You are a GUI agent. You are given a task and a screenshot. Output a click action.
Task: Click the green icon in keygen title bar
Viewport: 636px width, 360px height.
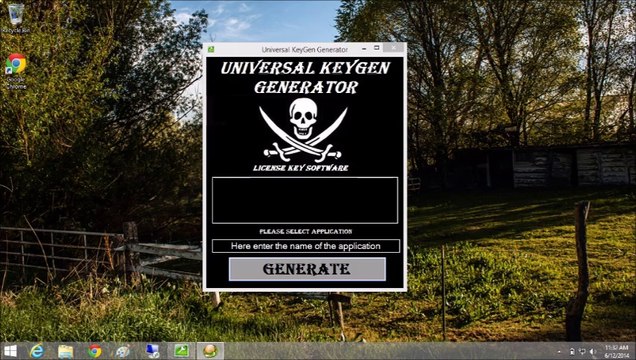pos(211,49)
